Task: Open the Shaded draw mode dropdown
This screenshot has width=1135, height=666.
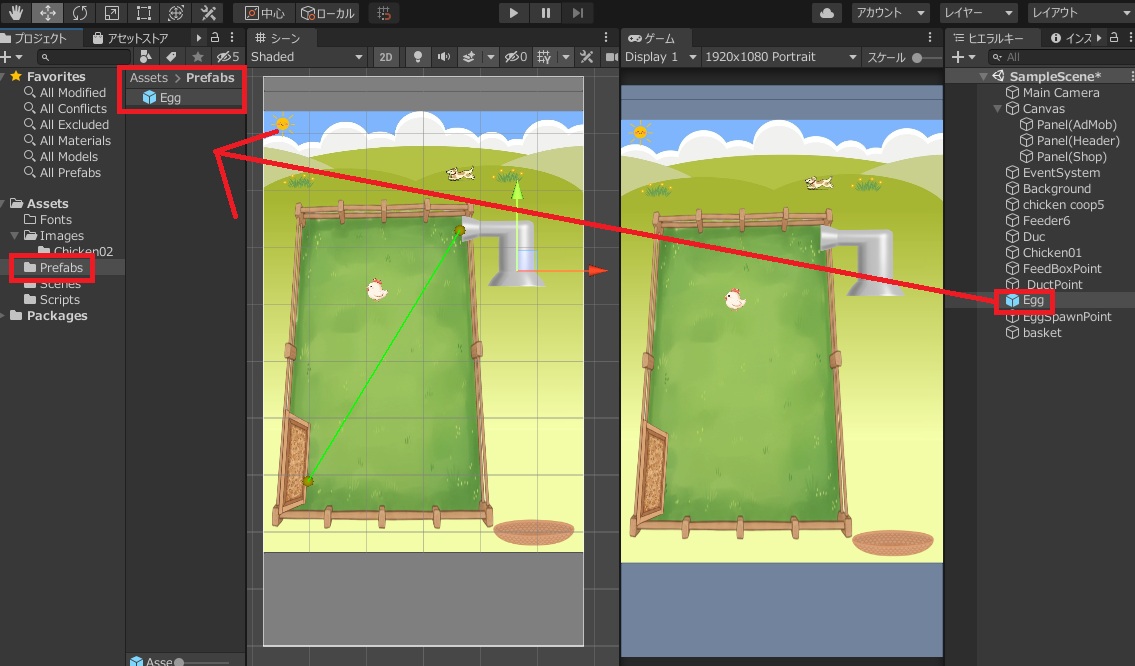Action: click(307, 57)
